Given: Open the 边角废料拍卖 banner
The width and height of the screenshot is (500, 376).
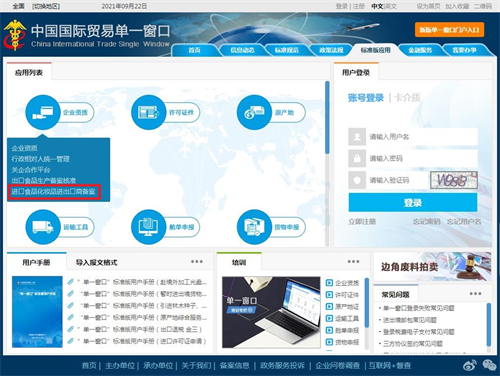Looking at the screenshot, I should [433, 266].
